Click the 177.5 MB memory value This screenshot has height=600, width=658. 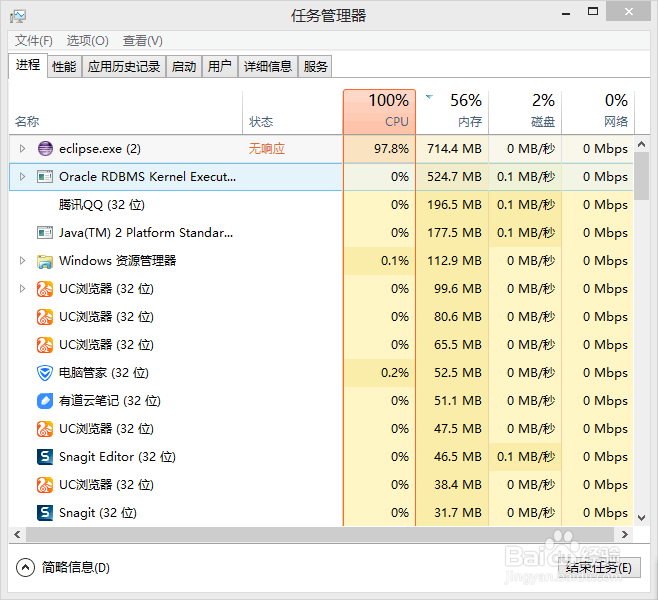pos(454,232)
